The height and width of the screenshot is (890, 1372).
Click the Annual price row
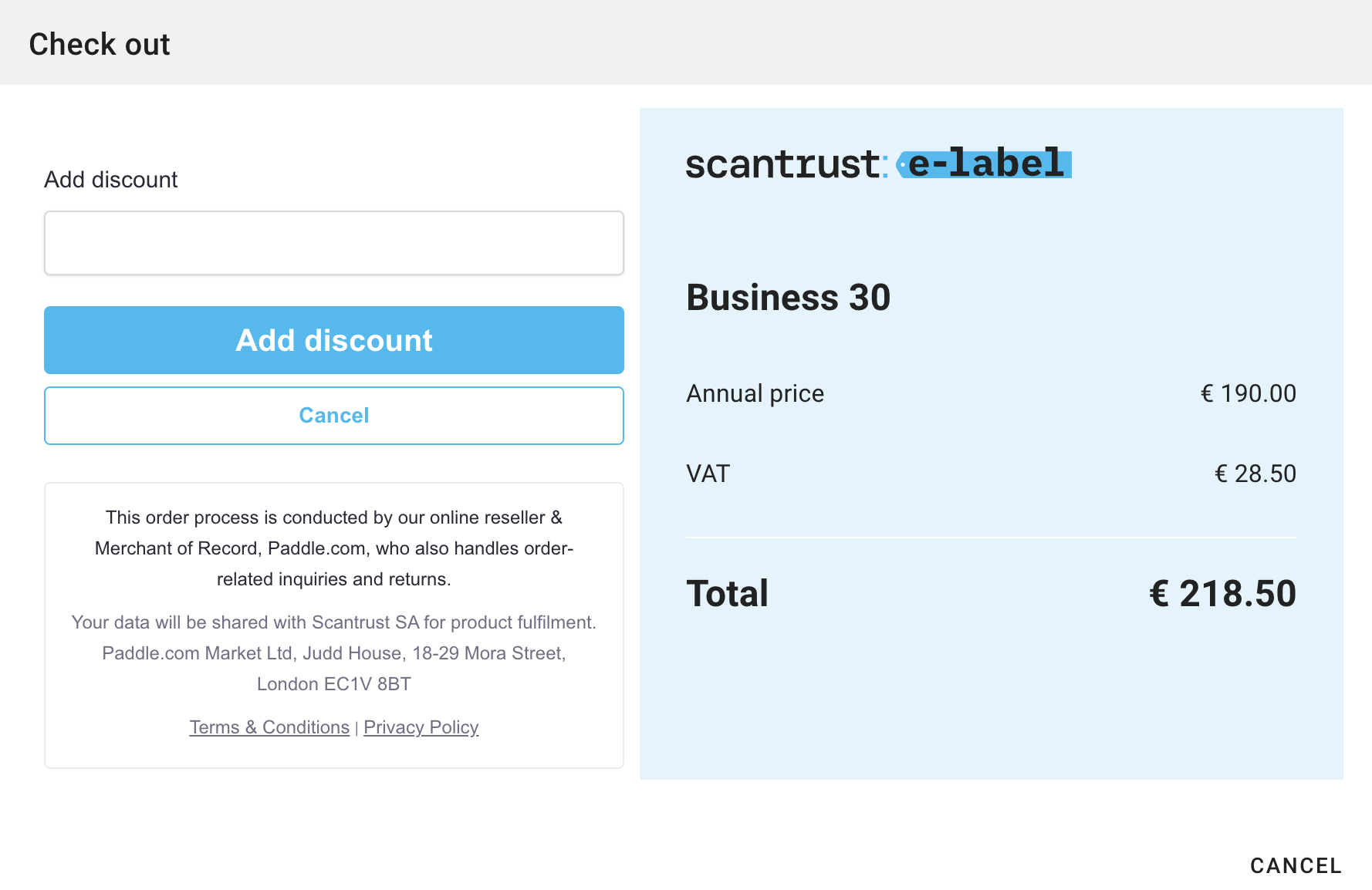(x=755, y=393)
